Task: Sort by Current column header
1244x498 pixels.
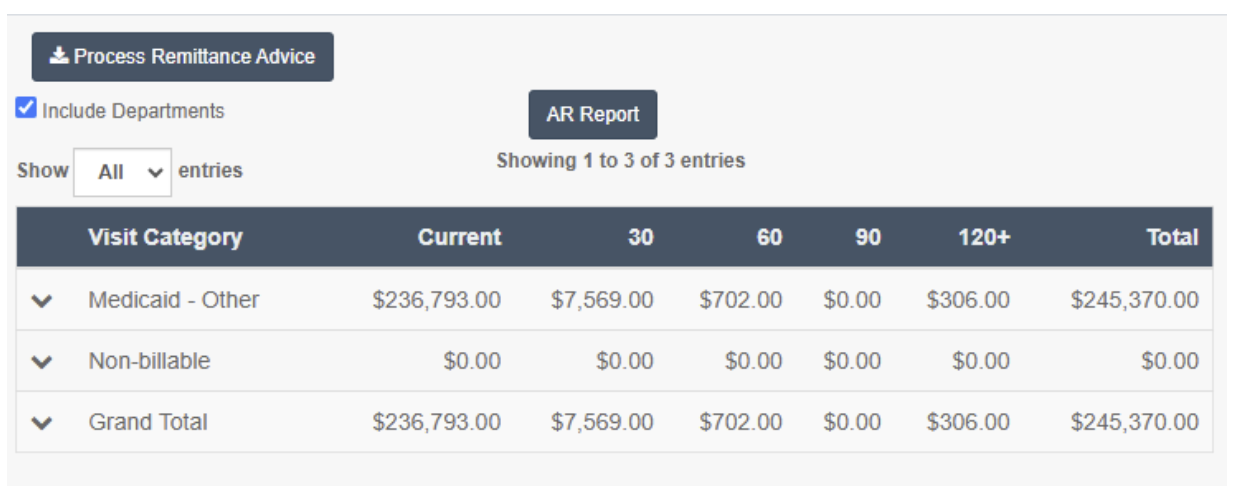Action: point(460,237)
